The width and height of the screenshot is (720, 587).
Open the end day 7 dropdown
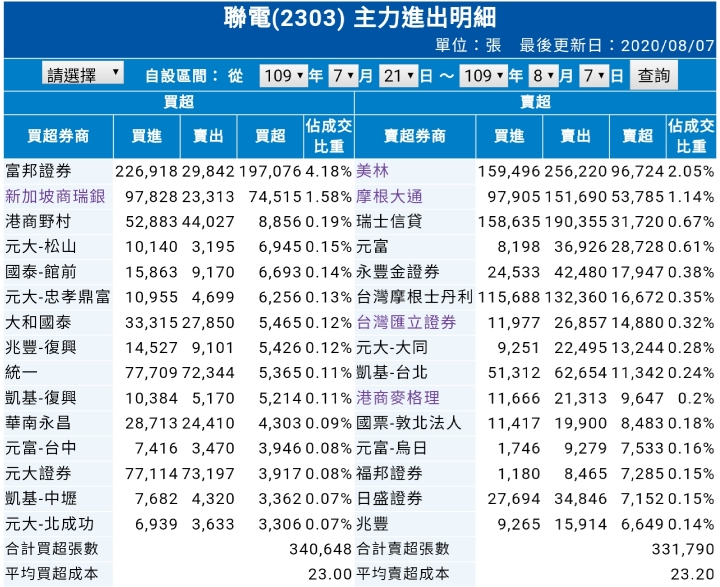594,75
